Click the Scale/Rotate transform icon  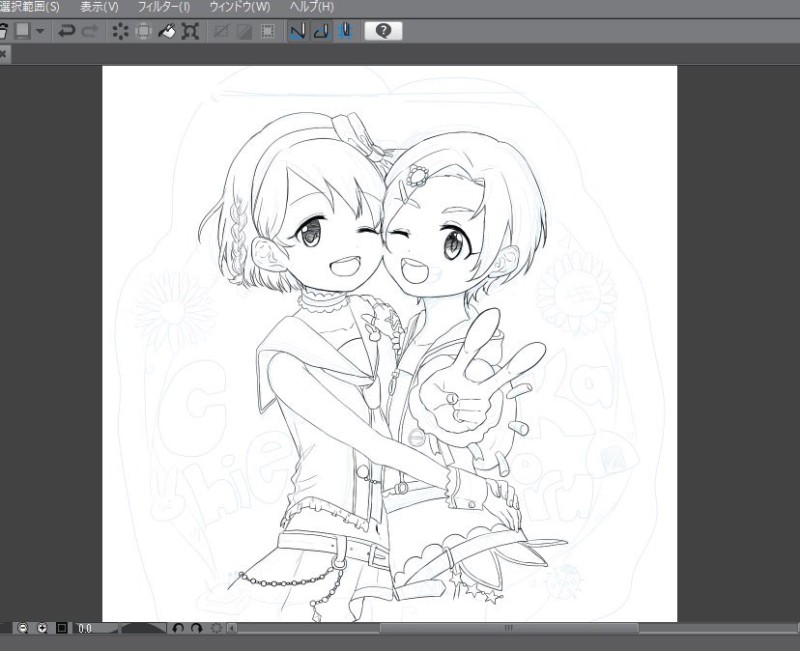coord(190,31)
